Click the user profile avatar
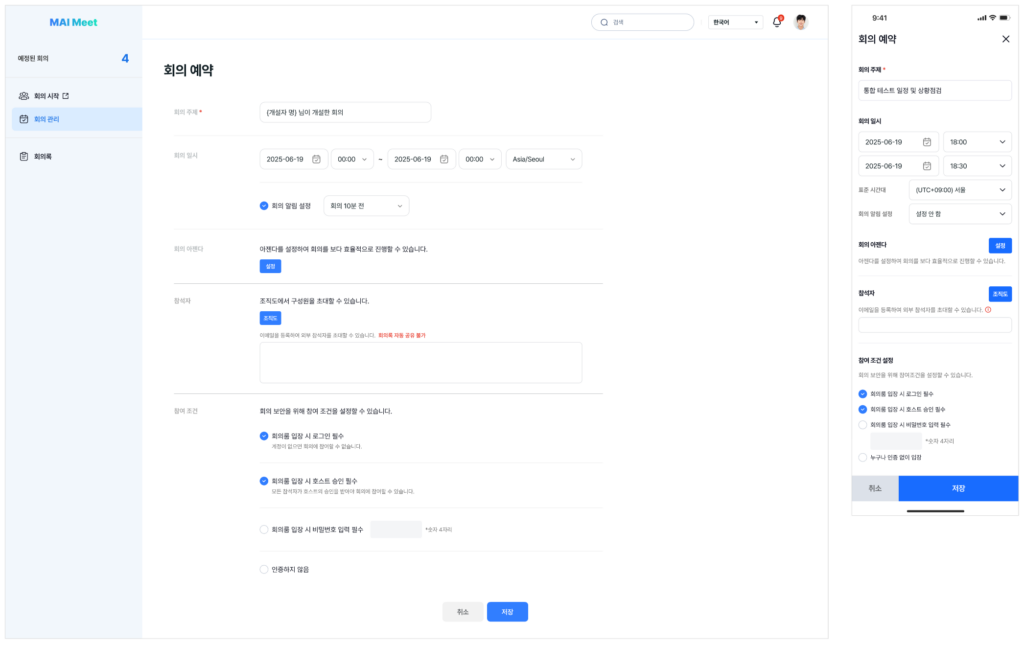Image resolution: width=1024 pixels, height=645 pixels. tap(801, 22)
